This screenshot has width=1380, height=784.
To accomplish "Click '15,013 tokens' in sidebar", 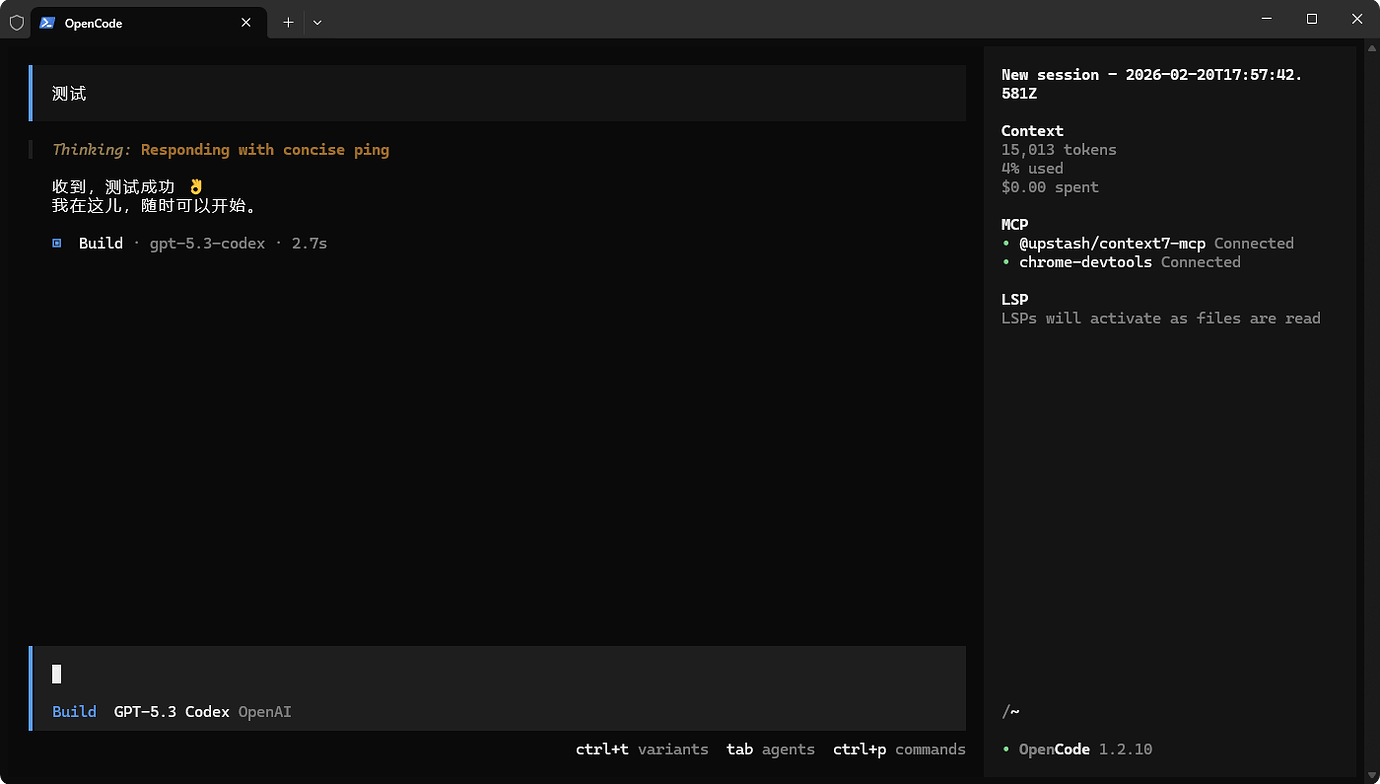I will click(1059, 150).
